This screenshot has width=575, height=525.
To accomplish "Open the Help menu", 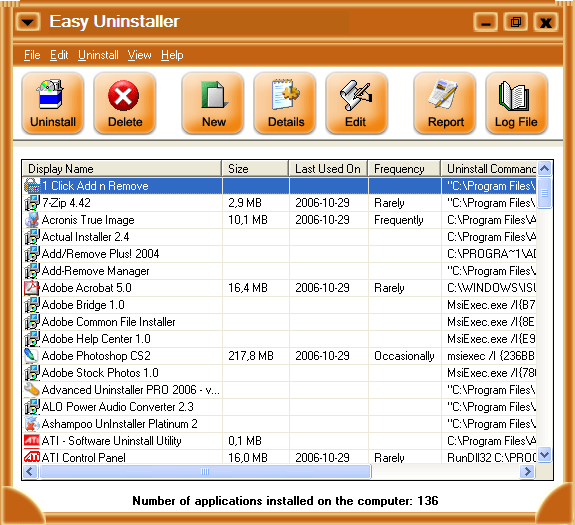I will (x=172, y=55).
